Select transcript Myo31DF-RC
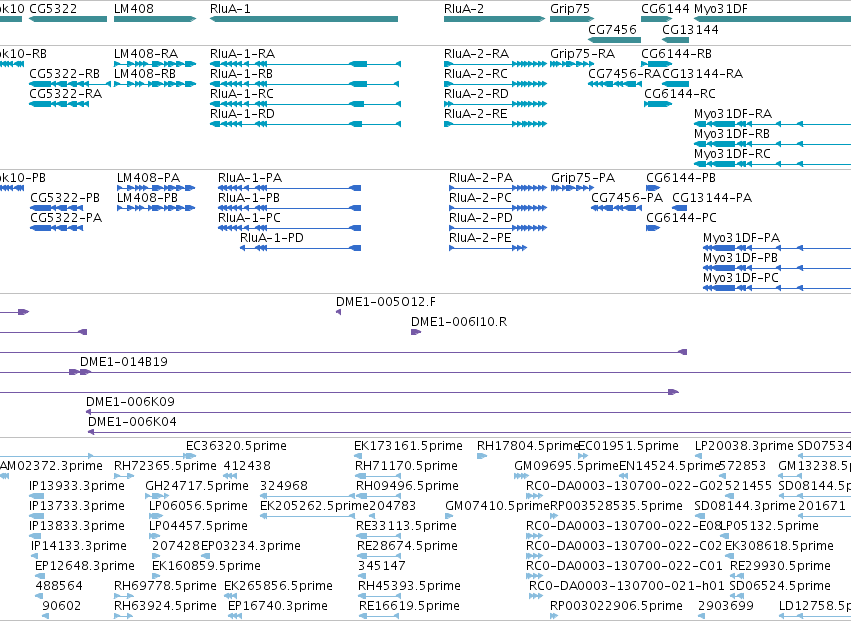 pos(772,164)
